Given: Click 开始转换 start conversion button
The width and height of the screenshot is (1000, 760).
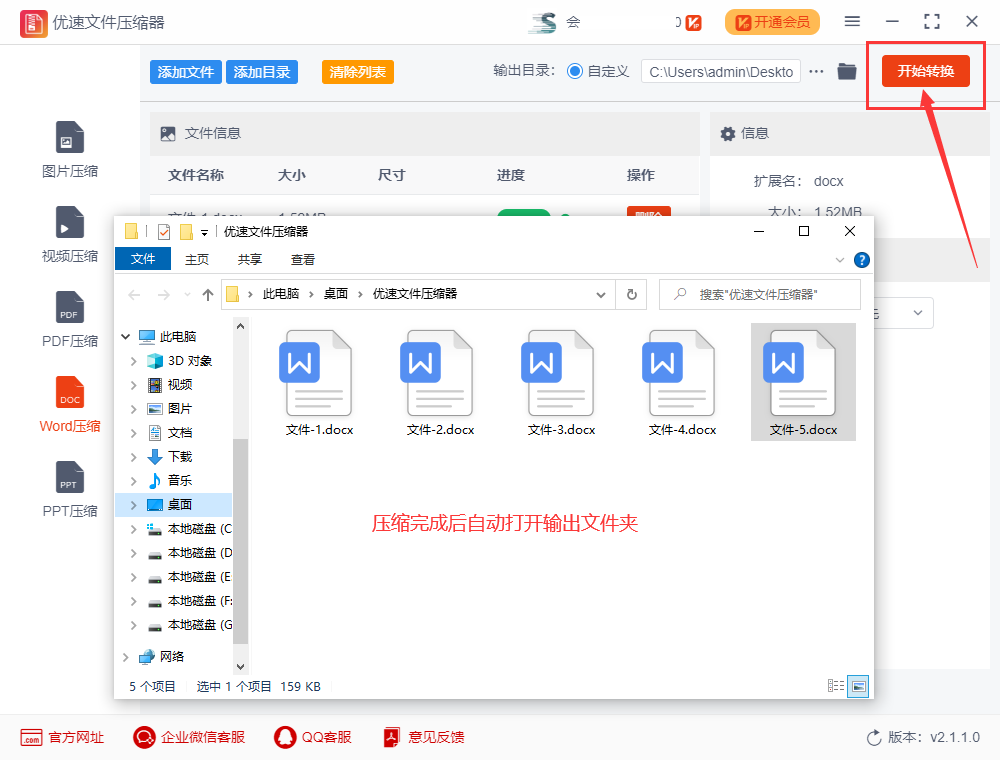Looking at the screenshot, I should point(925,71).
